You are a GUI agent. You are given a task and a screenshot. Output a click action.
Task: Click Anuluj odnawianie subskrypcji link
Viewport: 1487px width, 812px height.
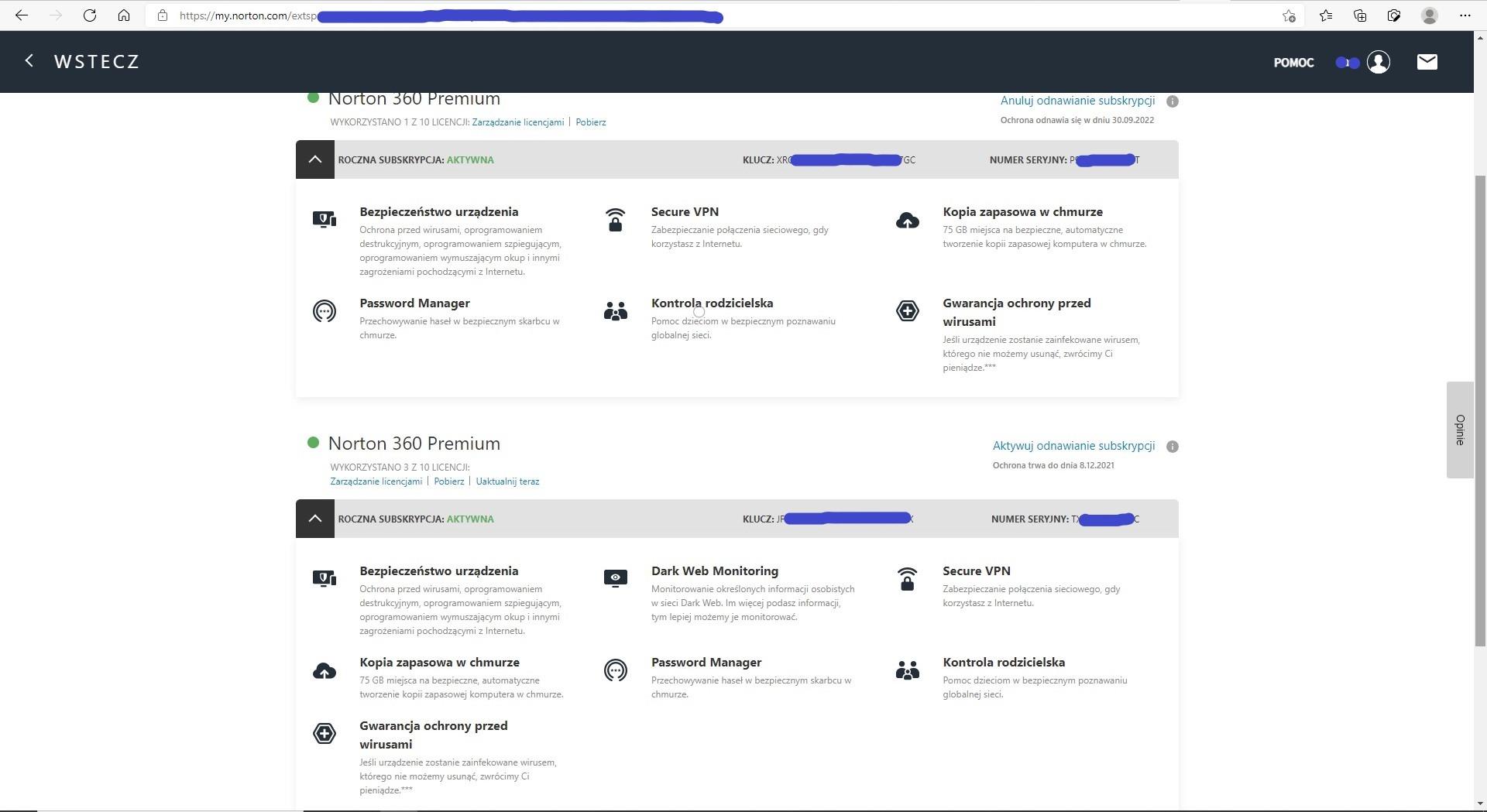[1077, 101]
